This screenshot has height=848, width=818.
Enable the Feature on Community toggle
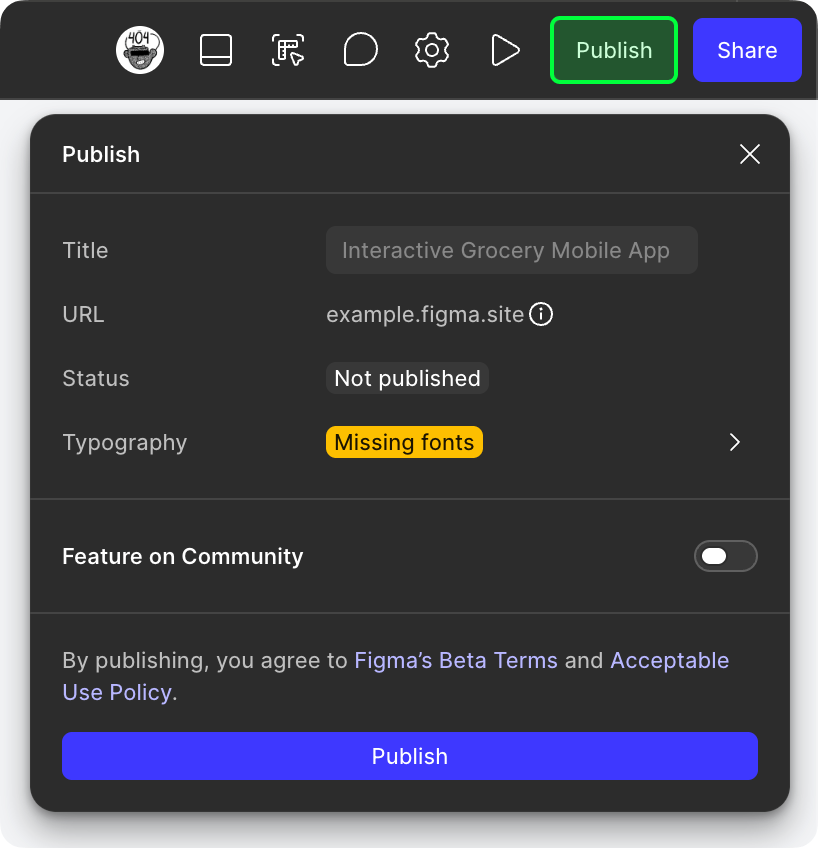pos(726,556)
